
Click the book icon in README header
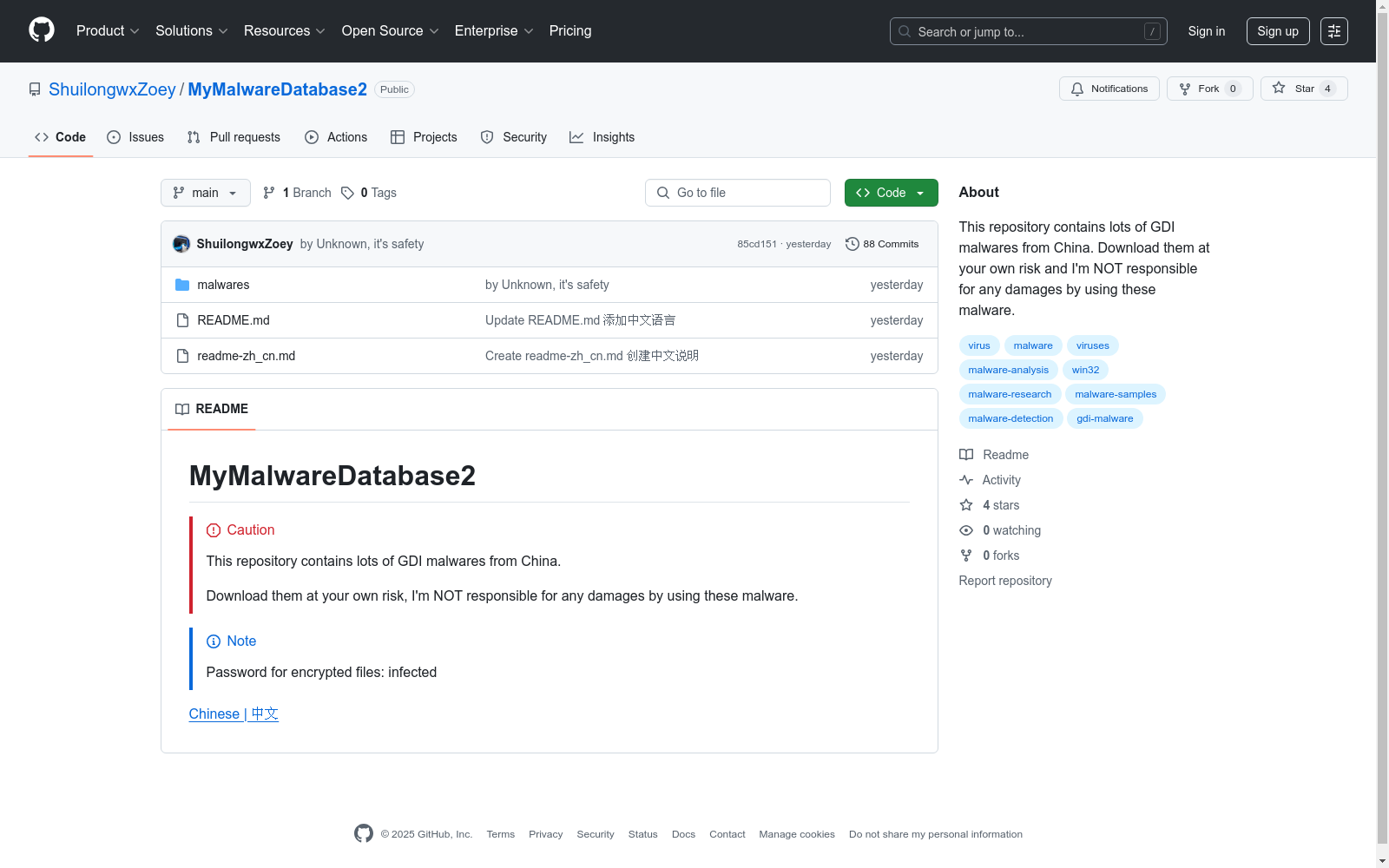point(182,409)
